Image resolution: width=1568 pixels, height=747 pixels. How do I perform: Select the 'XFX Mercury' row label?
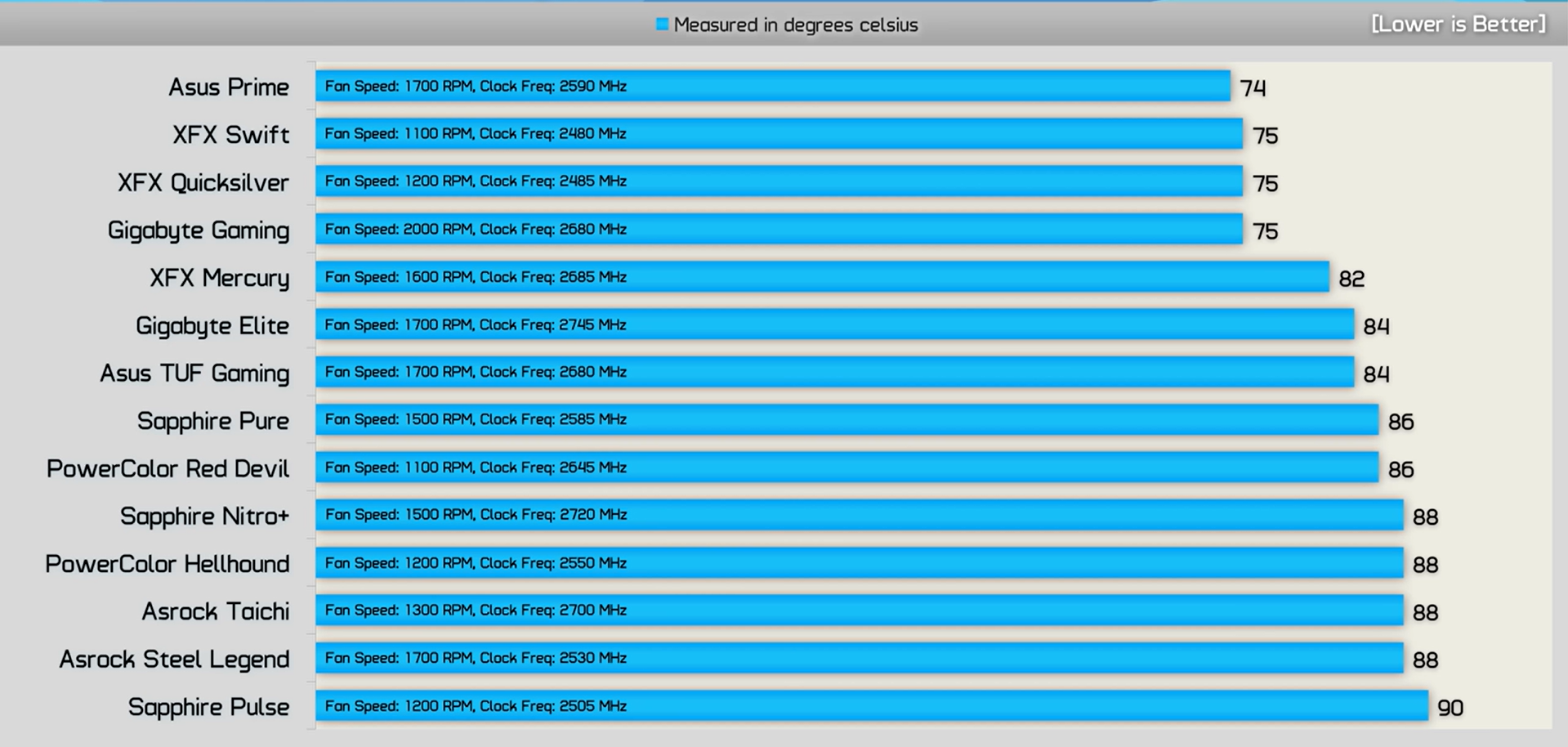click(220, 278)
